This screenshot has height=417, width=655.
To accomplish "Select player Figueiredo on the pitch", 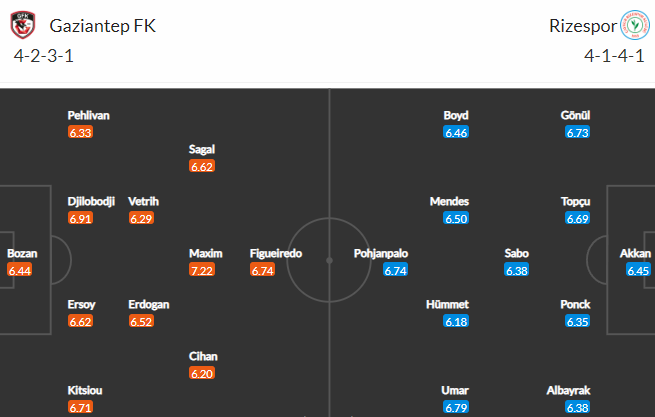I will (x=276, y=253).
